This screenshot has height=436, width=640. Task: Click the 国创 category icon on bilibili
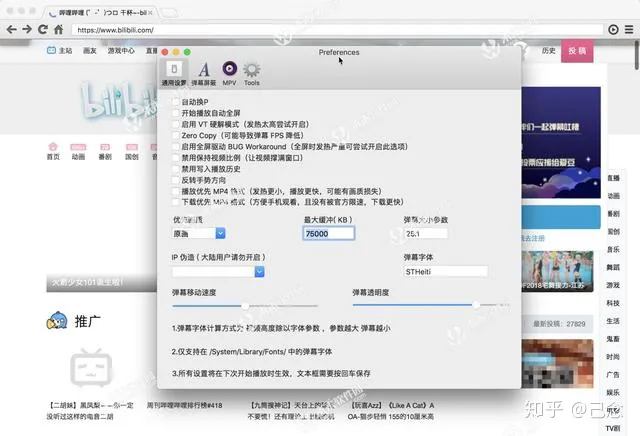(x=131, y=151)
